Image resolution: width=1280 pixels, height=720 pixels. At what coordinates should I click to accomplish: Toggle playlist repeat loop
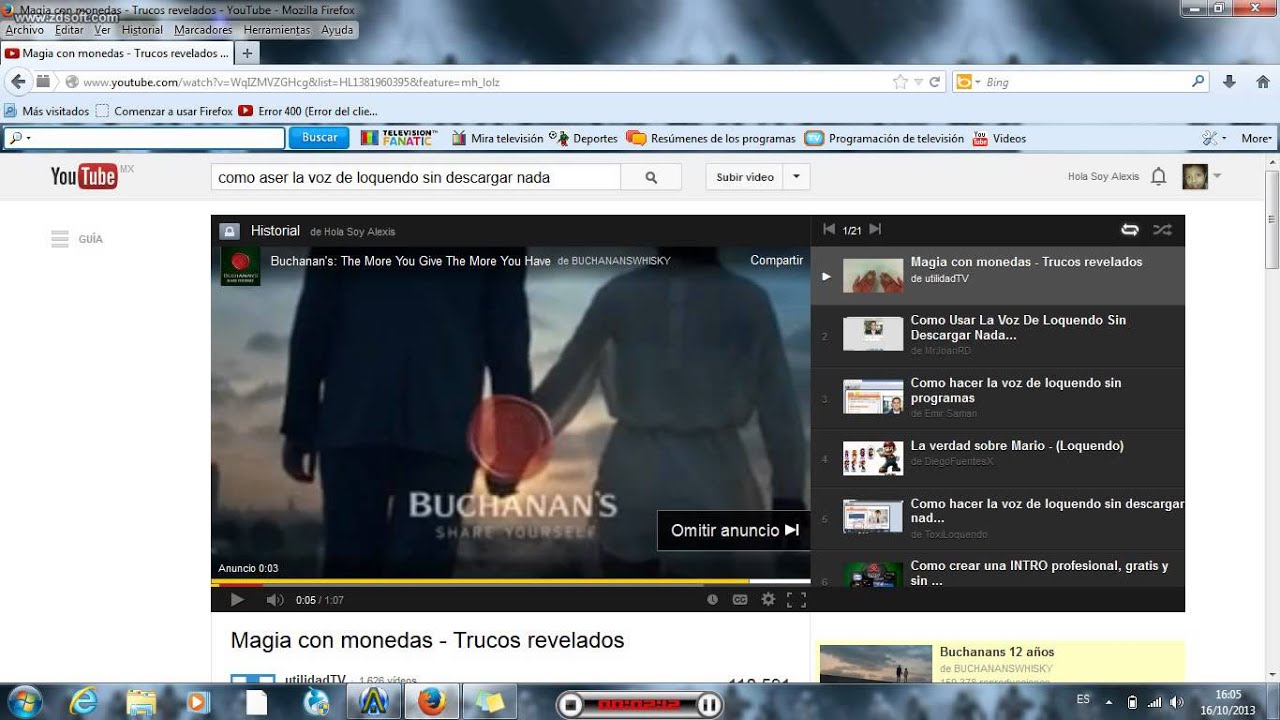point(1130,229)
